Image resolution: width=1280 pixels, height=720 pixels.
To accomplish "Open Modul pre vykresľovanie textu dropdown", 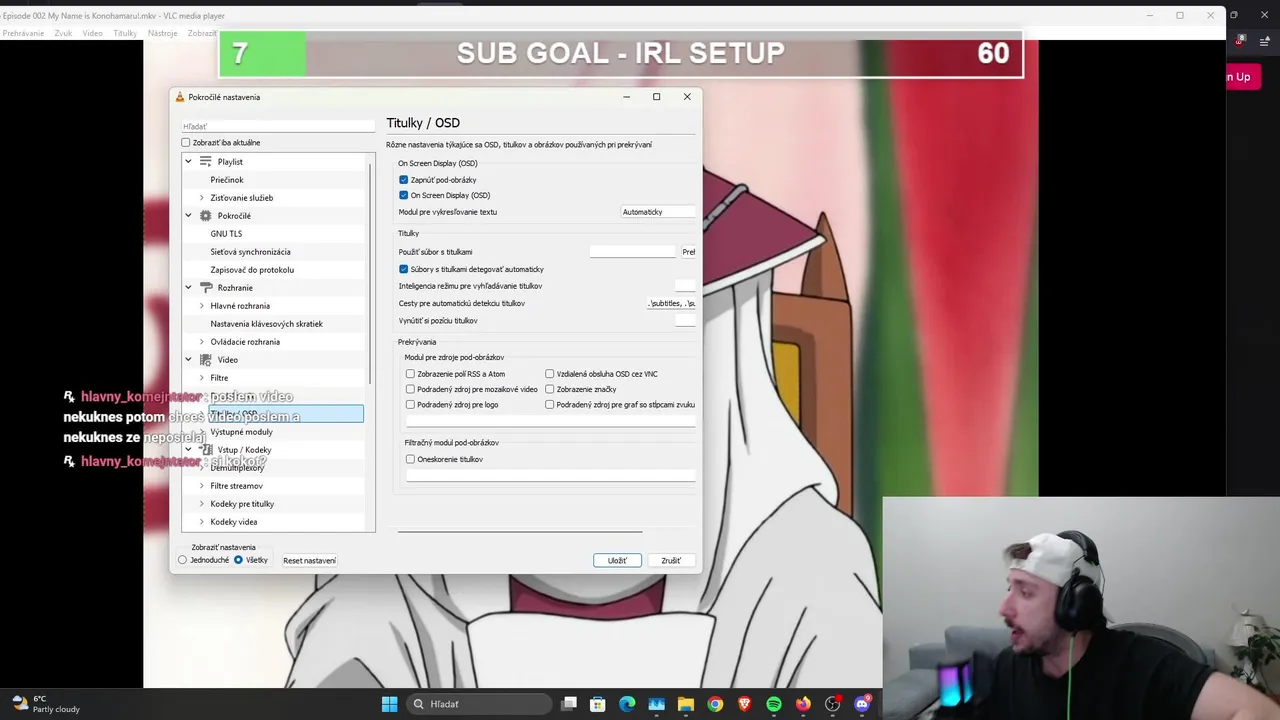I will (658, 212).
